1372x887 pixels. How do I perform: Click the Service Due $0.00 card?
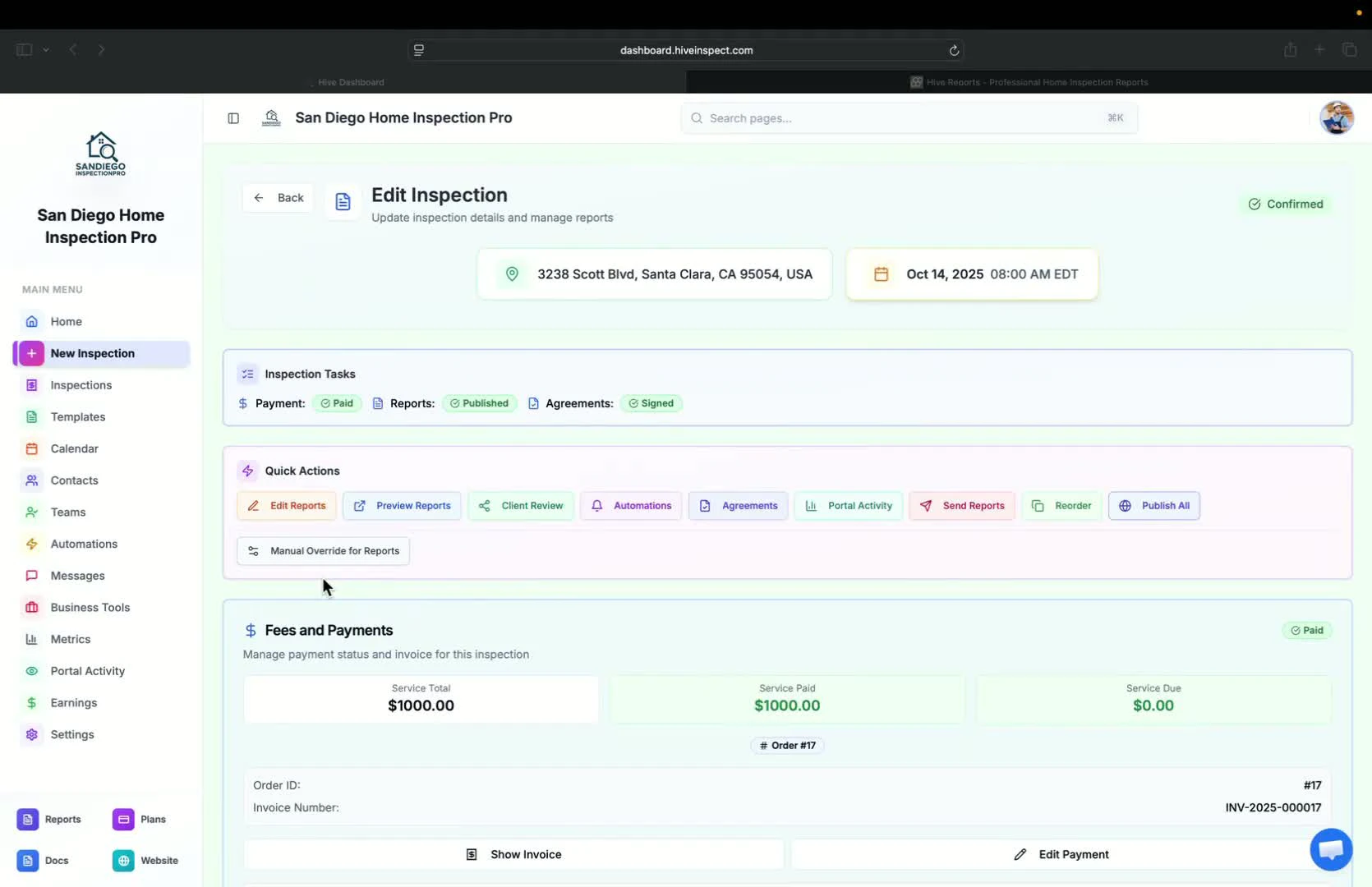[1153, 700]
